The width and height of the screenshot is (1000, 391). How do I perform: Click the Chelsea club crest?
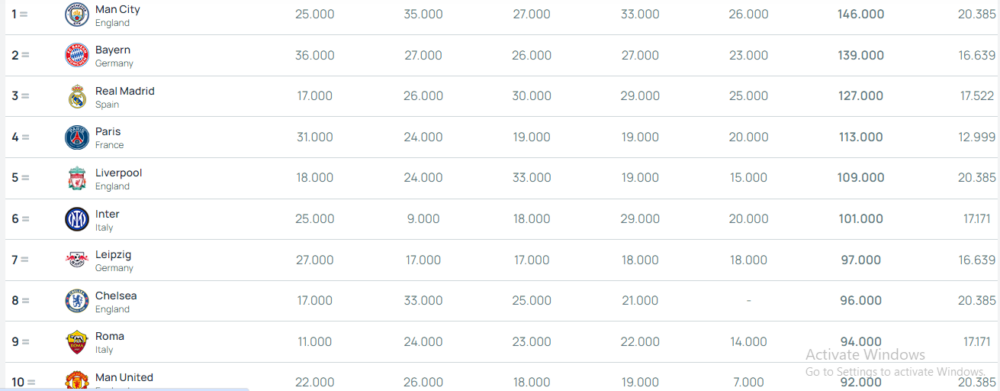[x=77, y=300]
